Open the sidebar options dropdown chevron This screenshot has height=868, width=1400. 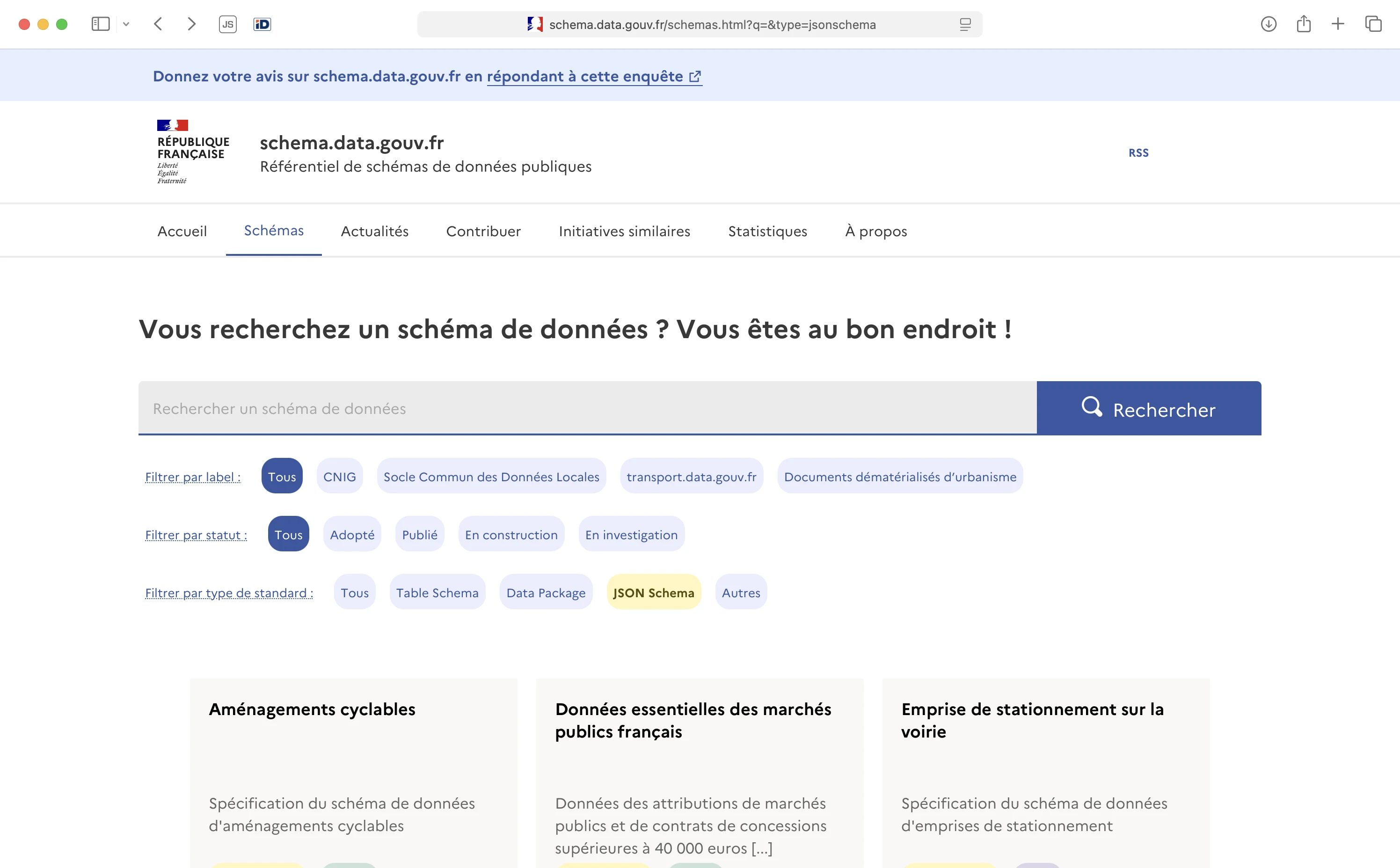[x=126, y=24]
